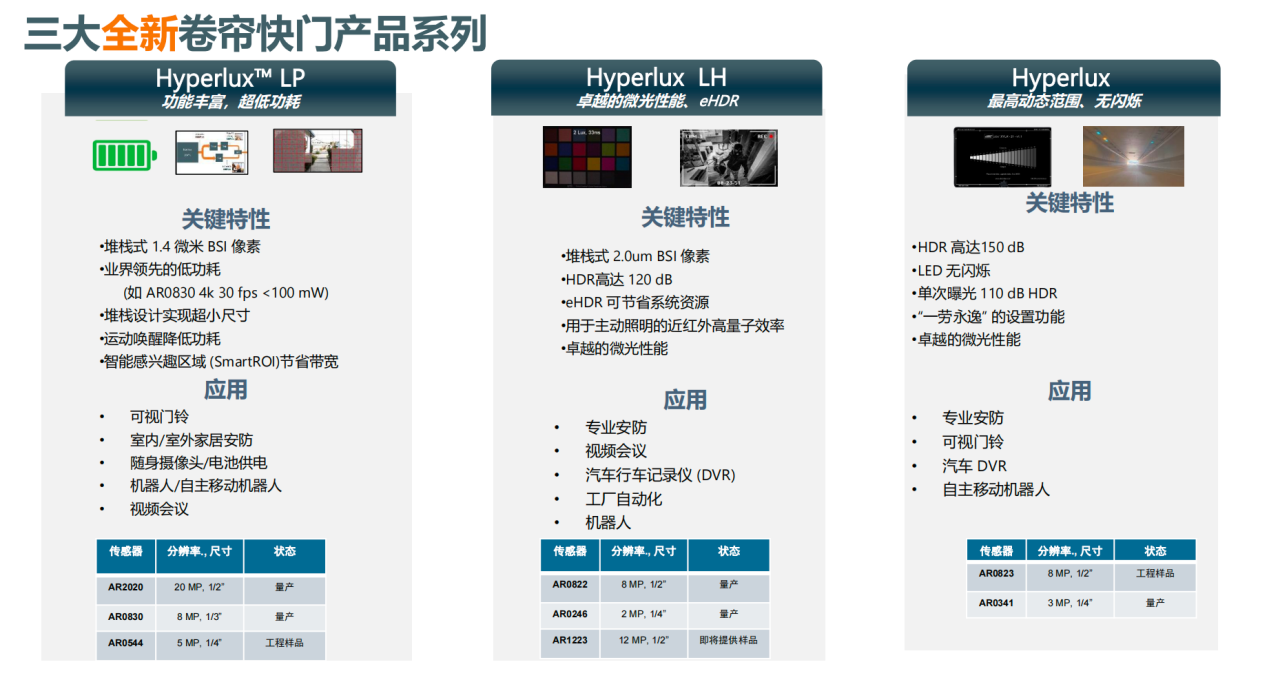This screenshot has width=1269, height=682.
Task: Select text 堆栈式 2.0um BSI 像素
Action: [x=636, y=256]
